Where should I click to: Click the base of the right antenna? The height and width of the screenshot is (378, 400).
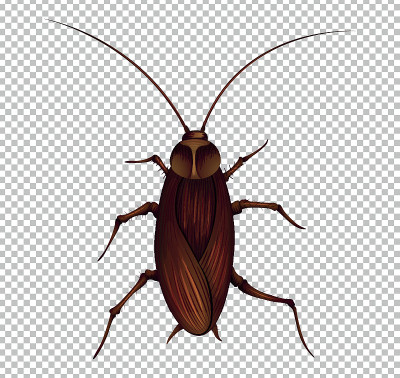coord(203,129)
